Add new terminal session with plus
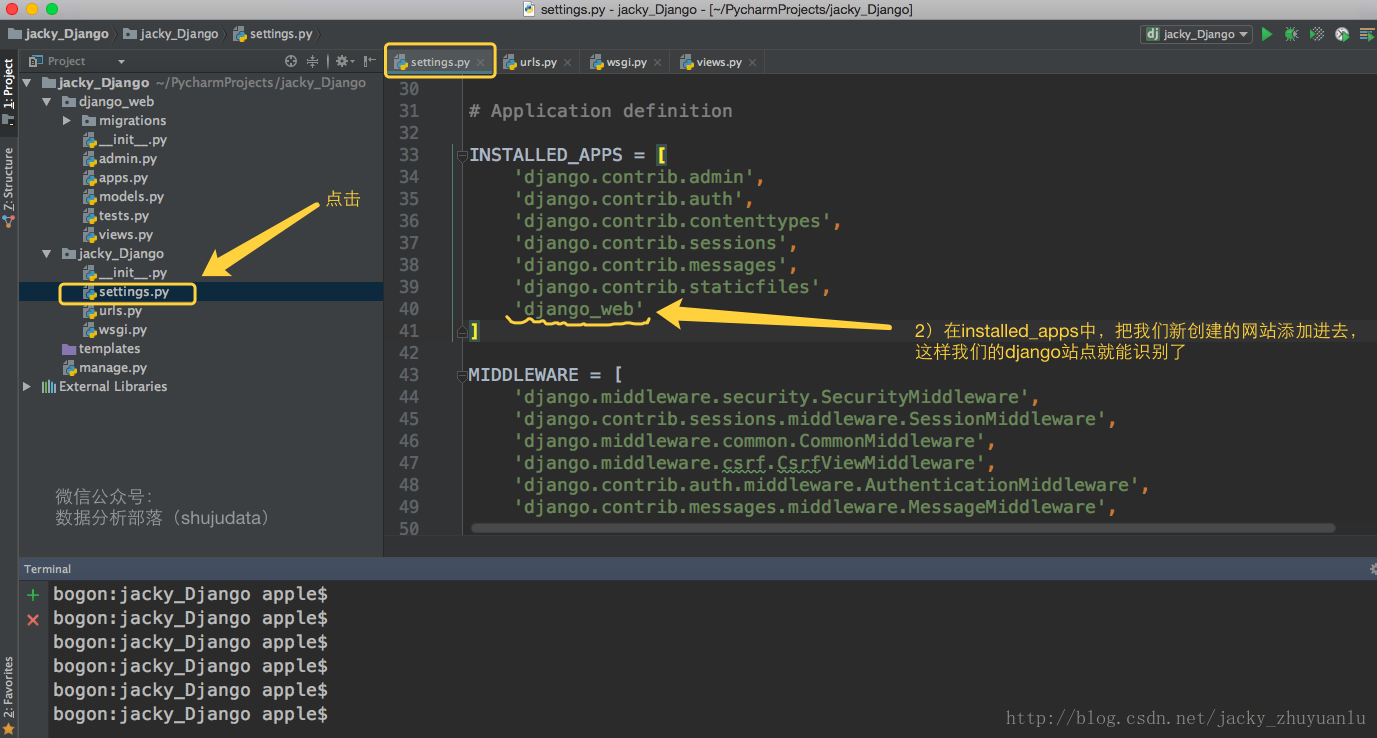Screen dimensions: 1377x738 click(33, 595)
